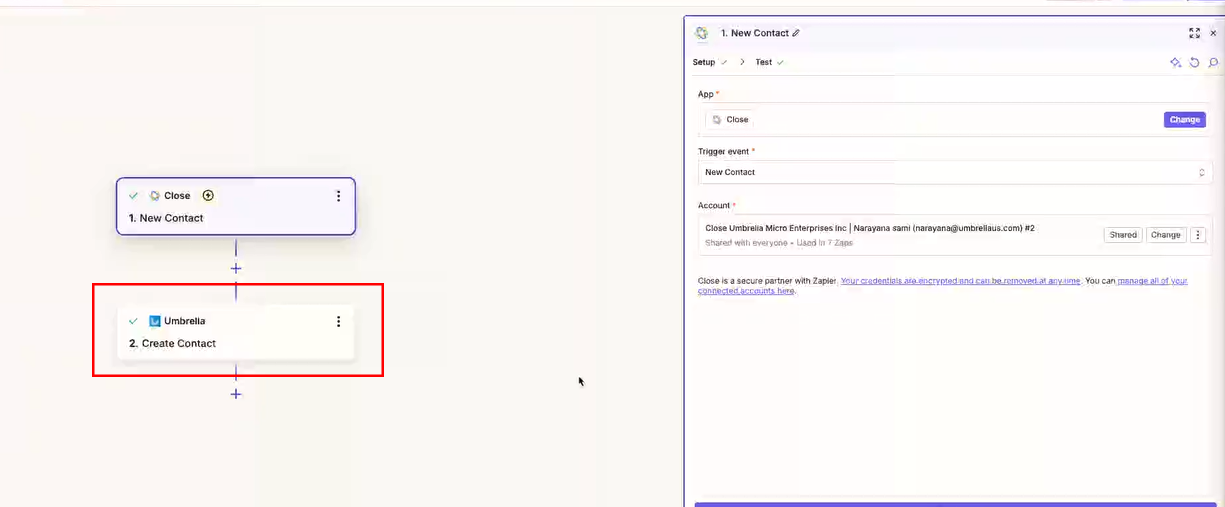This screenshot has height=507, width=1225.
Task: Change the connected Close account
Action: 1165,235
